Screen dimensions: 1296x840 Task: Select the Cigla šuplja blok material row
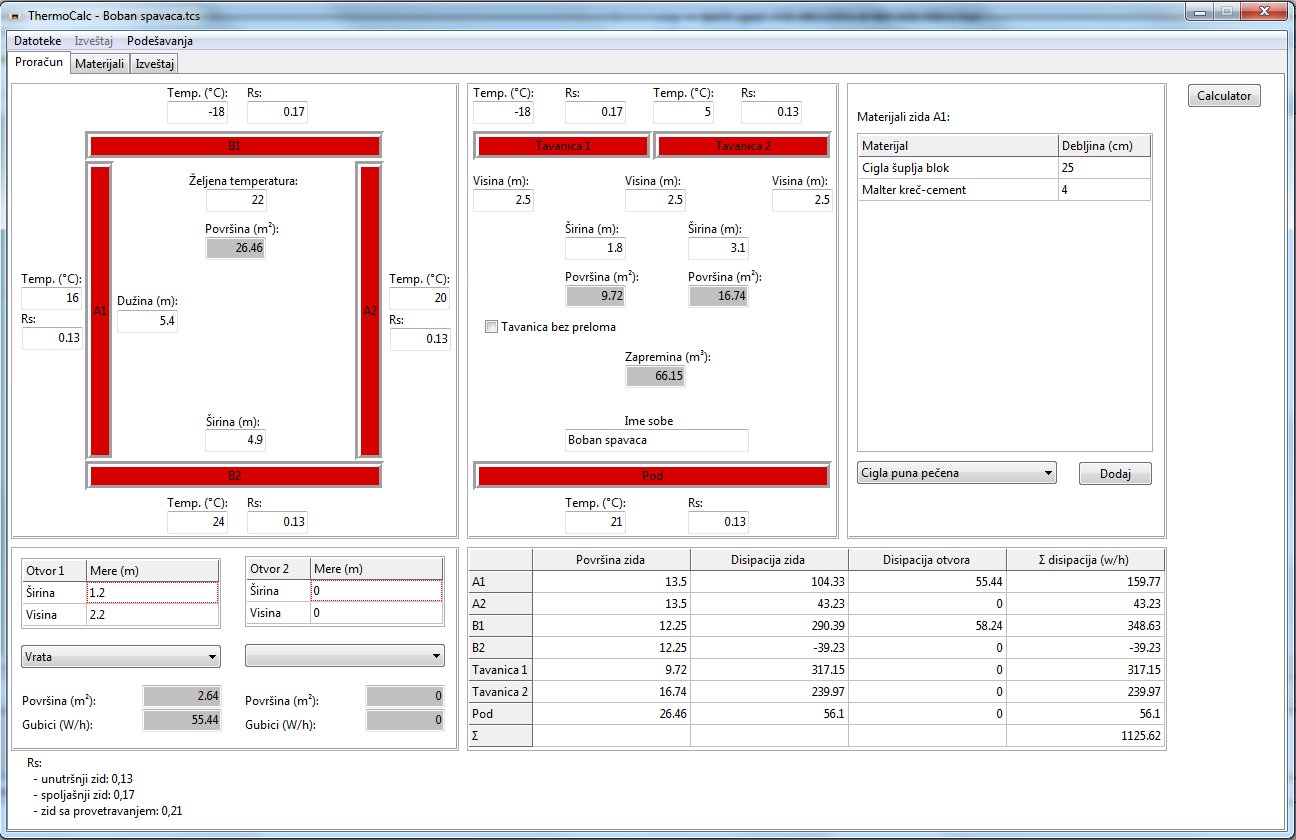(x=957, y=168)
